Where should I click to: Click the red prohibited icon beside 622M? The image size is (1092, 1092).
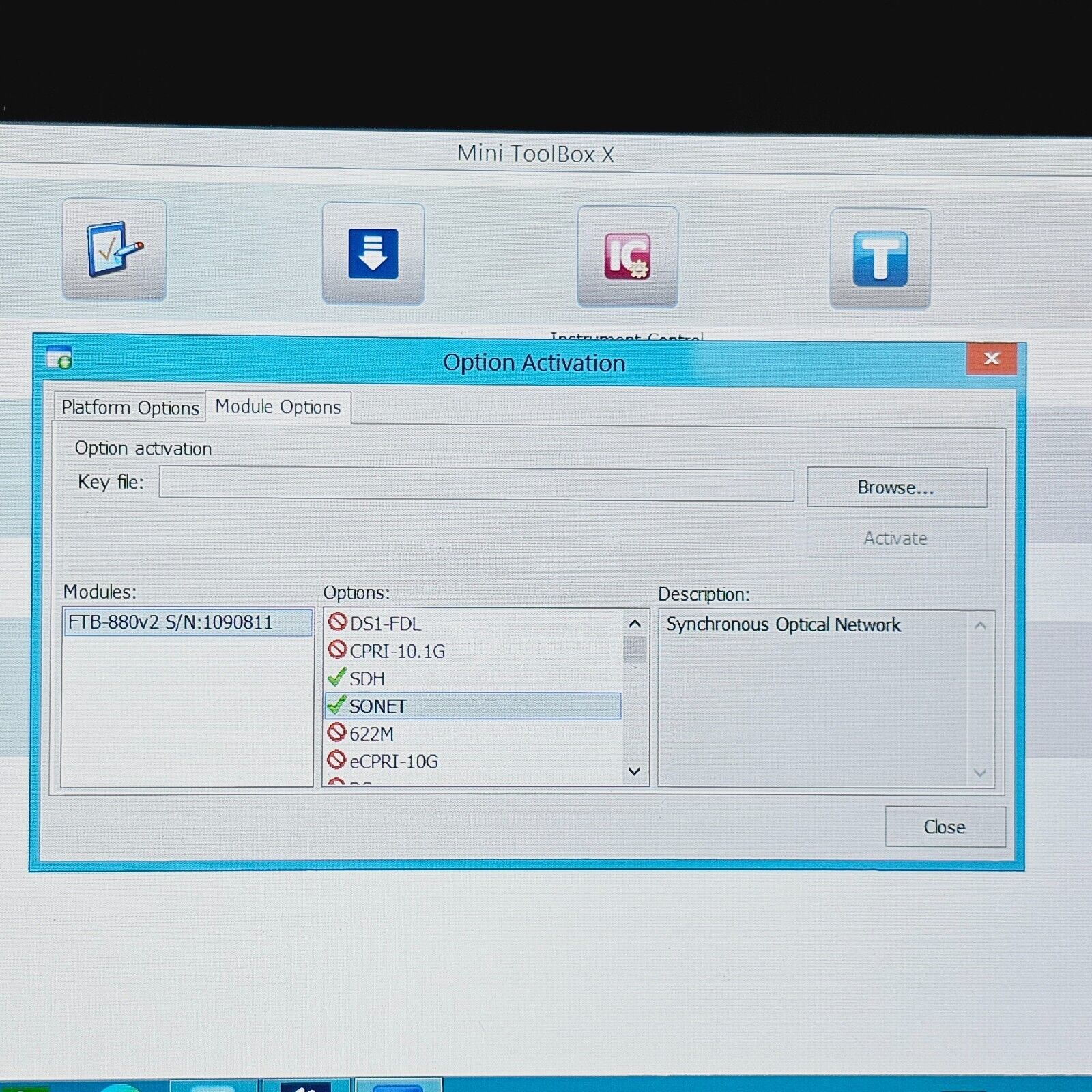(x=336, y=733)
